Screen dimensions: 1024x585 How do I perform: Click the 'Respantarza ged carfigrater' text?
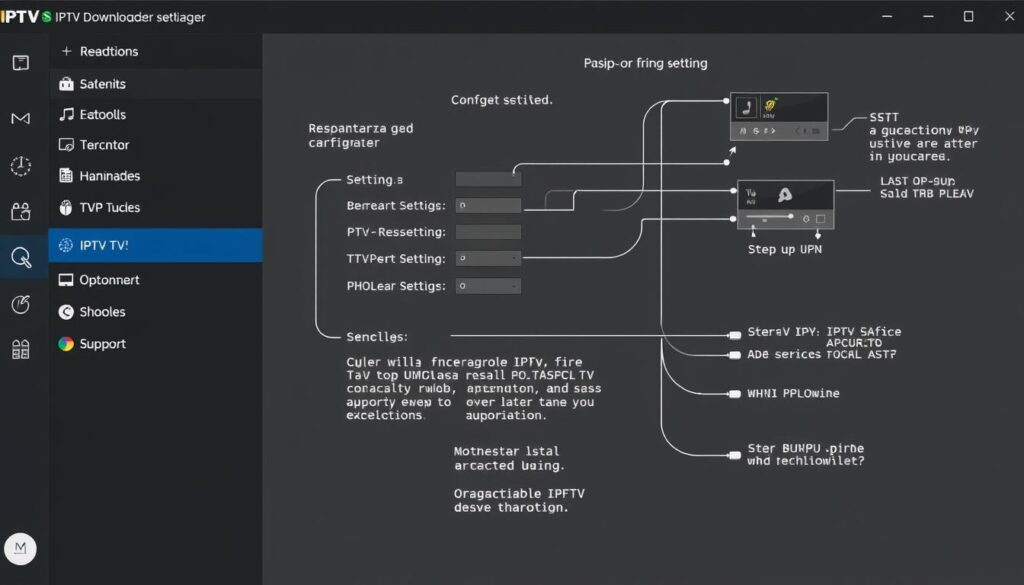pyautogui.click(x=360, y=135)
